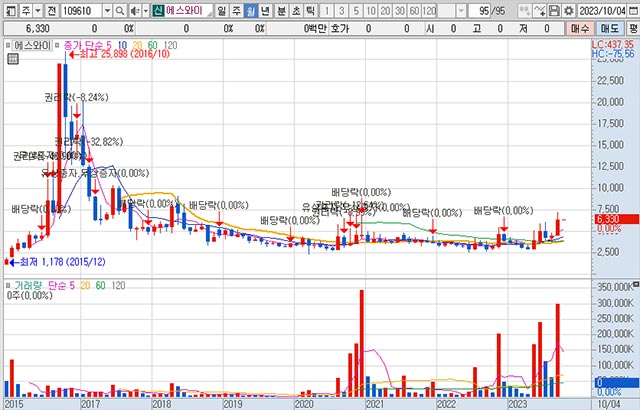The height and width of the screenshot is (410, 640).
Task: Select interval 30 button
Action: pos(400,11)
